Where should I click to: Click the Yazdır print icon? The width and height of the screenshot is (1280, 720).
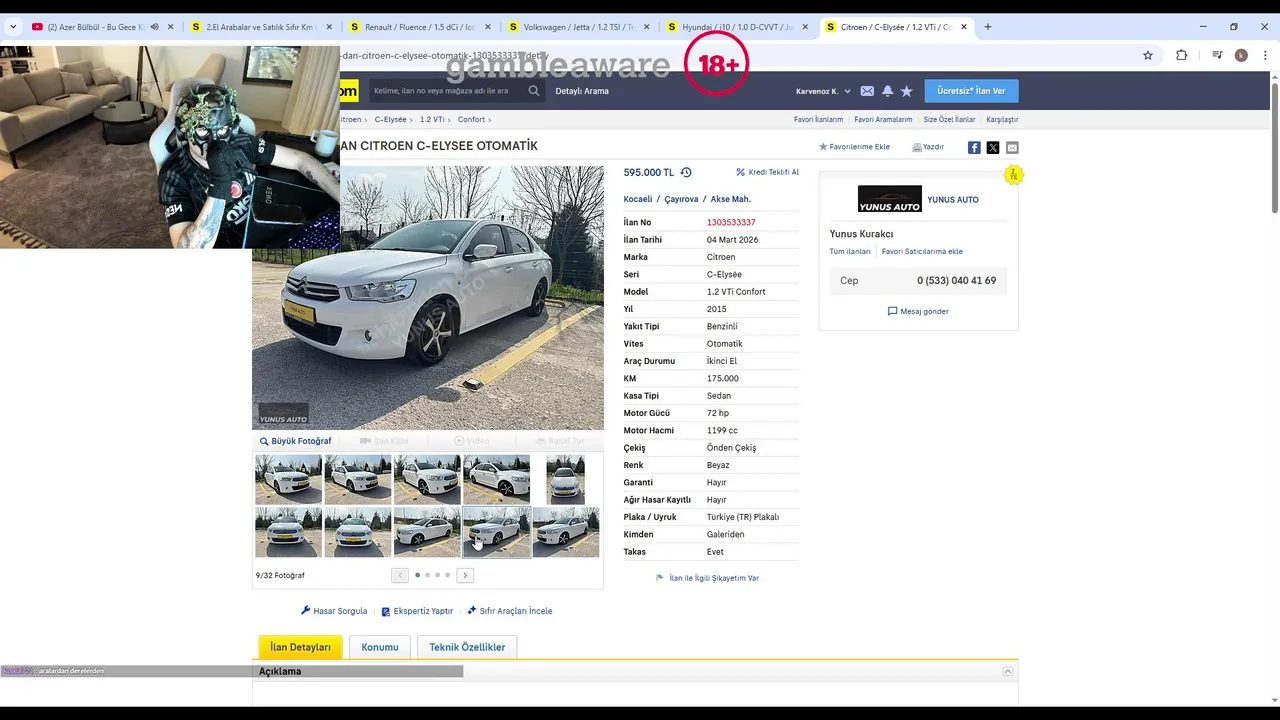(917, 147)
